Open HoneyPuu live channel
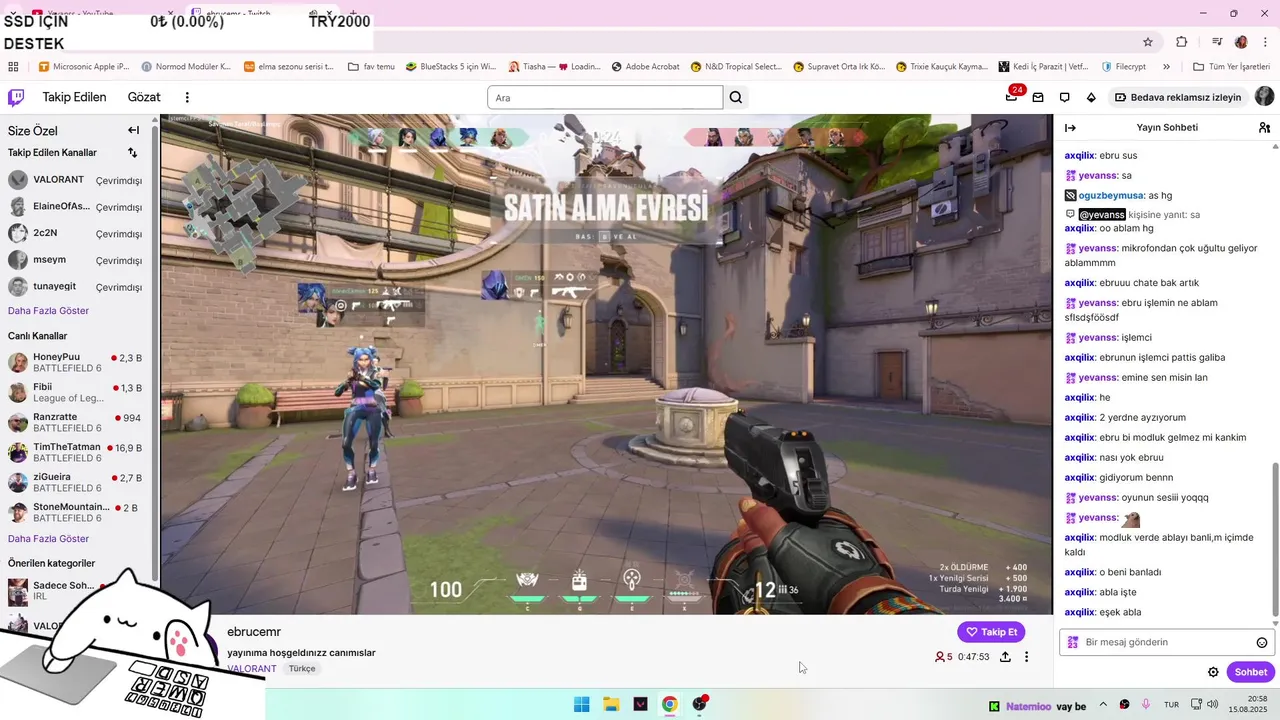This screenshot has width=1280, height=720. tap(76, 362)
